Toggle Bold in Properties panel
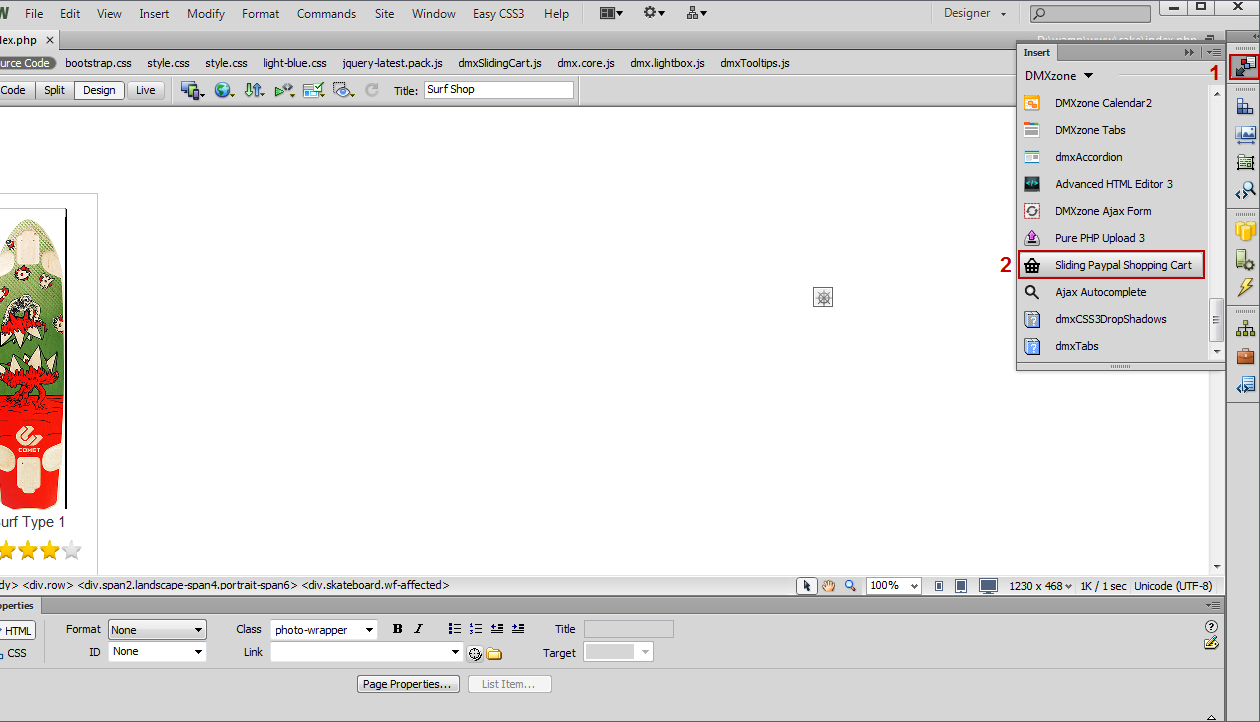 [397, 629]
